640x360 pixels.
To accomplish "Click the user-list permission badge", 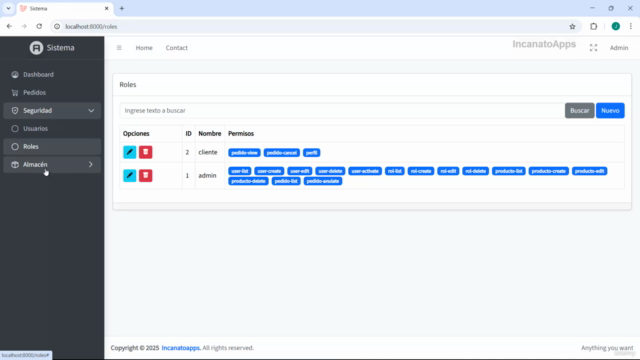I will click(x=240, y=171).
